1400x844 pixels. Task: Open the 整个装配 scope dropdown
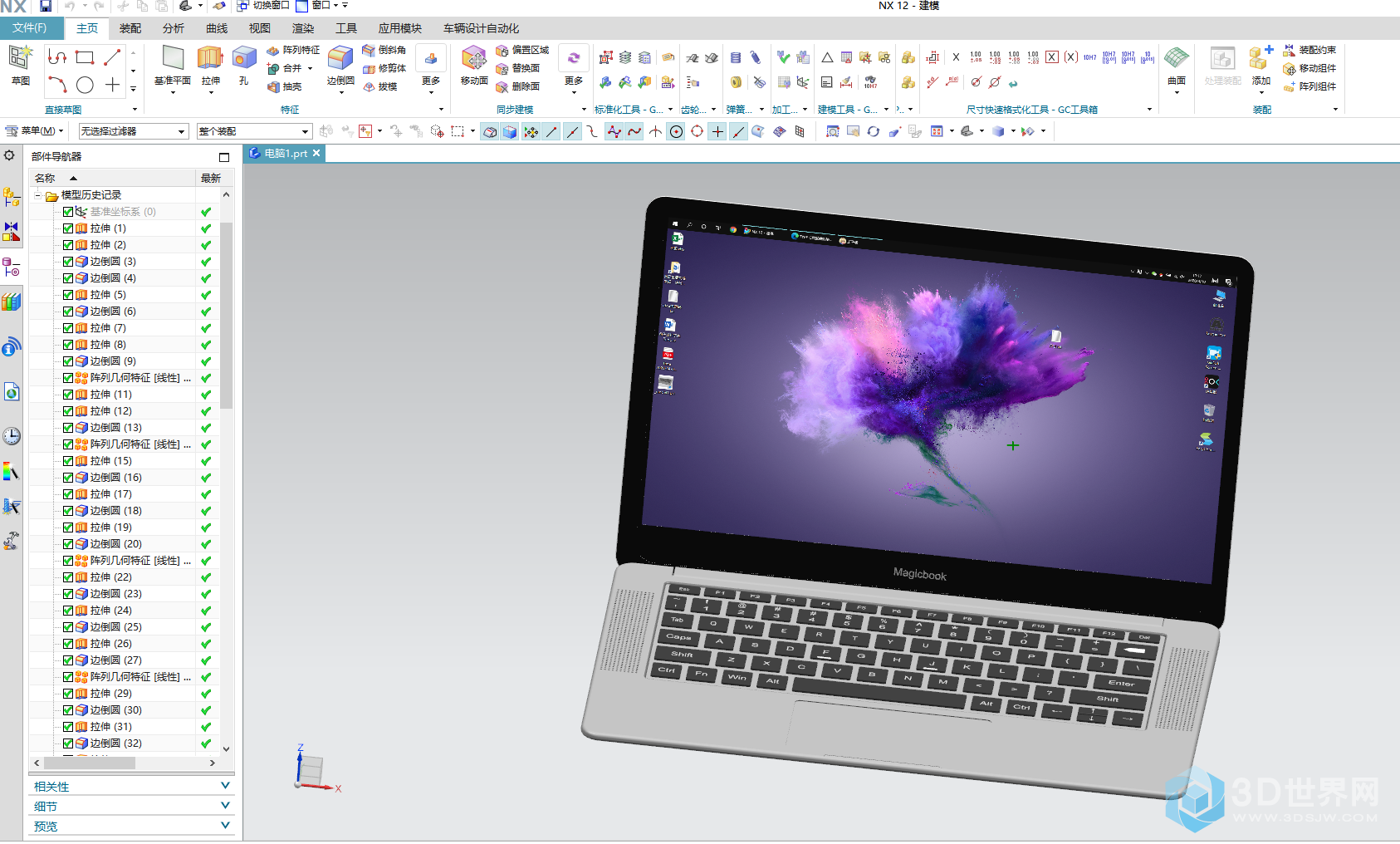tap(254, 131)
